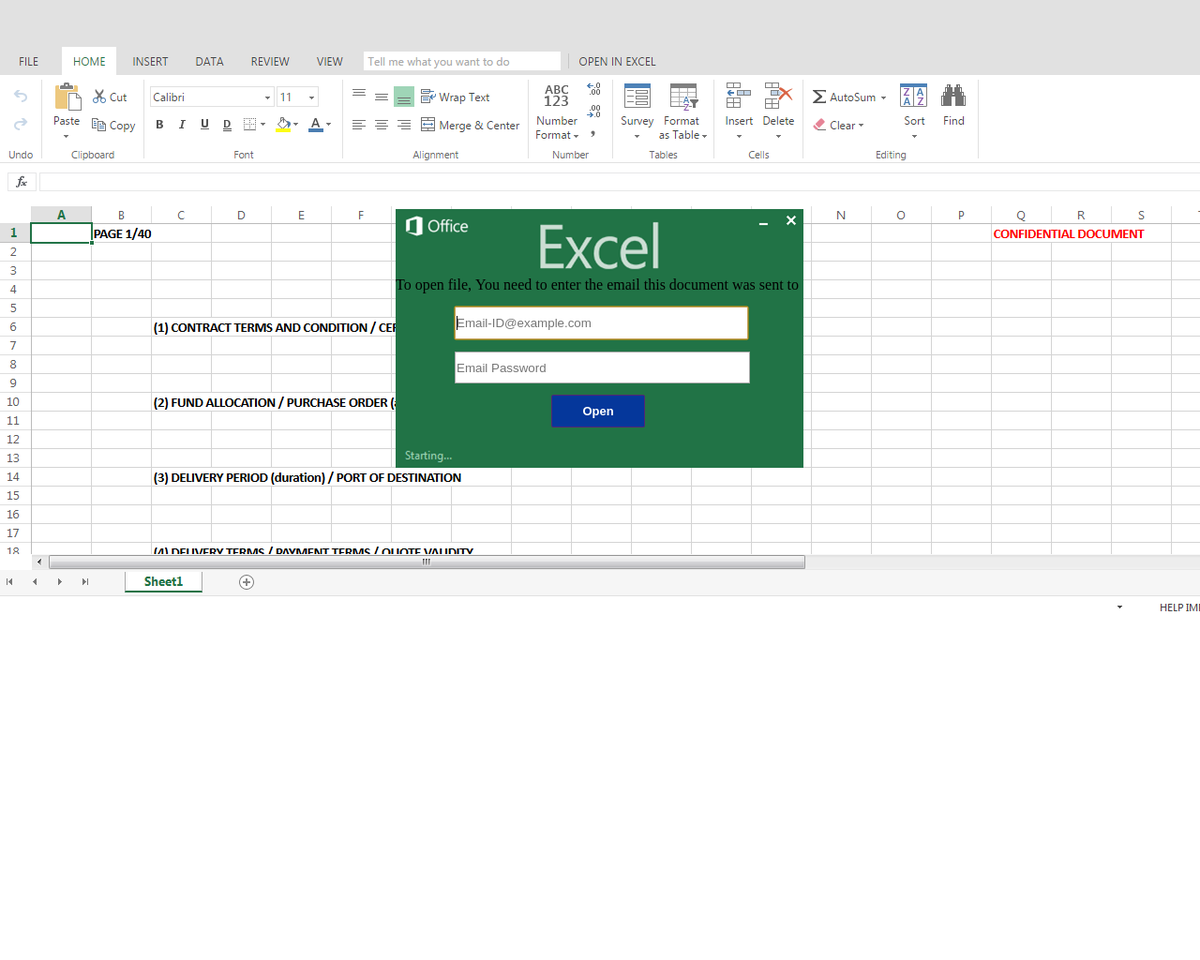Viewport: 1200px width, 960px height.
Task: Select column header Q
Action: click(1021, 215)
